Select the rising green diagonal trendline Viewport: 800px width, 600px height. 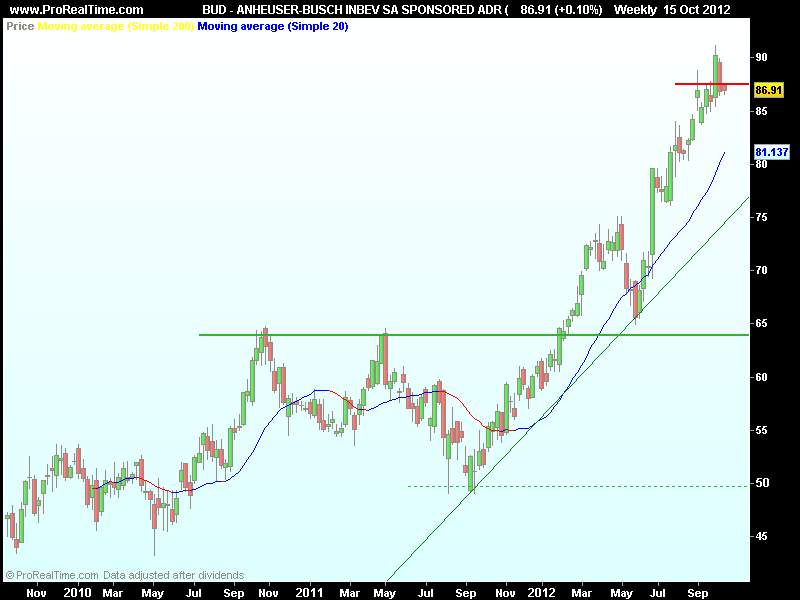pyautogui.click(x=568, y=389)
